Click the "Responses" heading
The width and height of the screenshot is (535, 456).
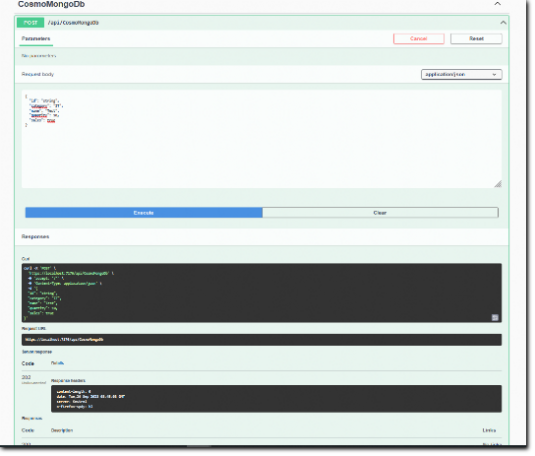click(x=35, y=237)
